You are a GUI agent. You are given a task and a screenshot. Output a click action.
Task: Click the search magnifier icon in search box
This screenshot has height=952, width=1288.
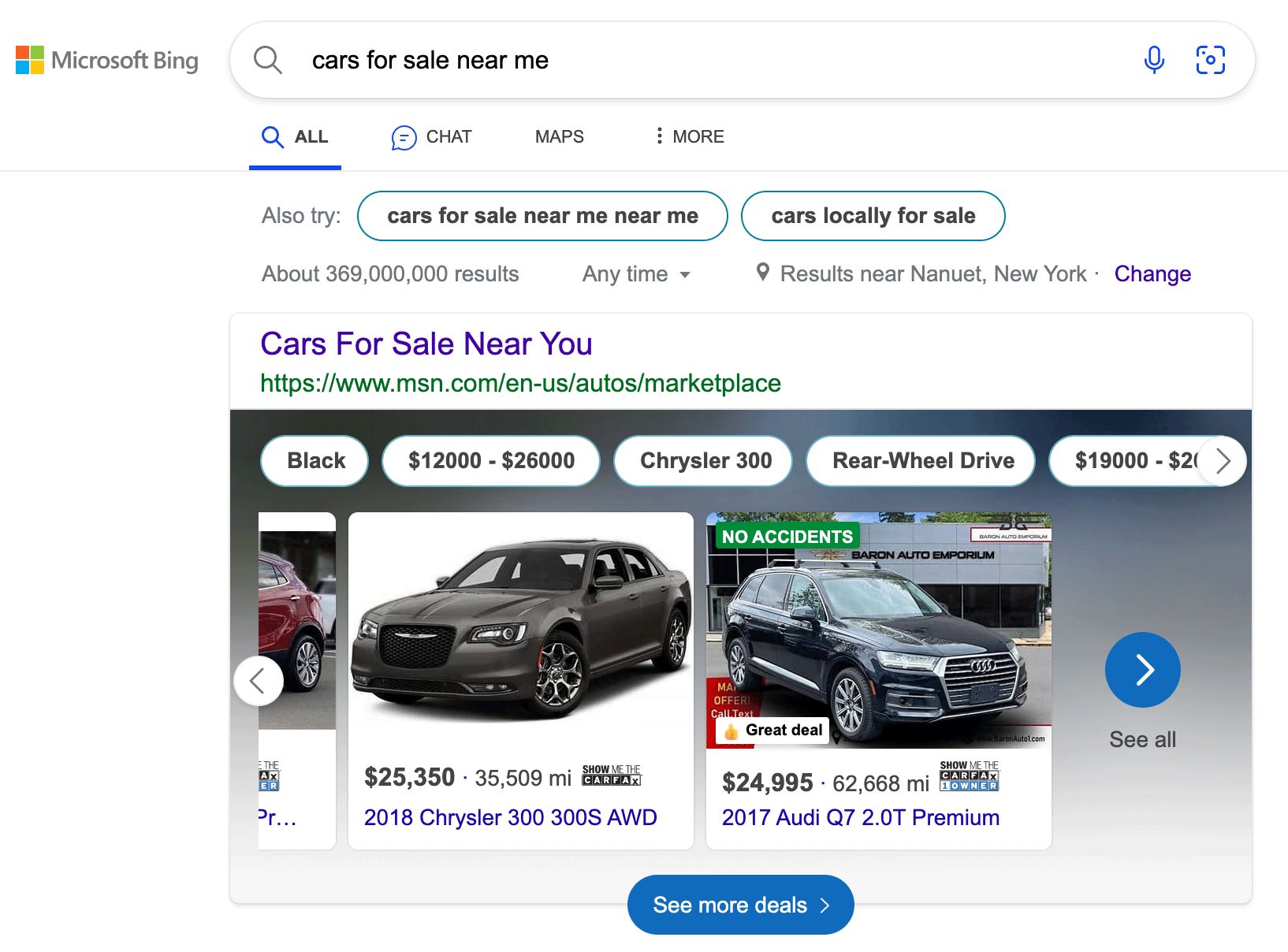(268, 60)
